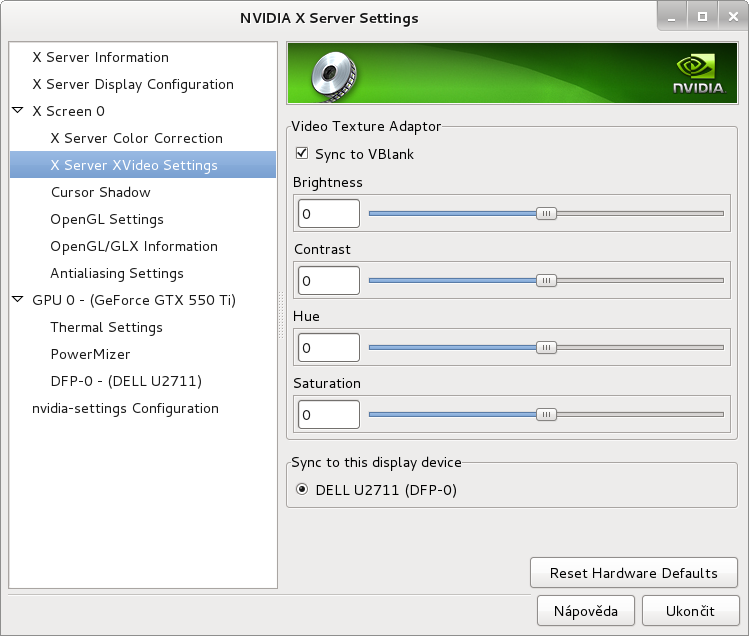Open nvidia-settings Configuration page
The height and width of the screenshot is (636, 749).
pos(125,409)
